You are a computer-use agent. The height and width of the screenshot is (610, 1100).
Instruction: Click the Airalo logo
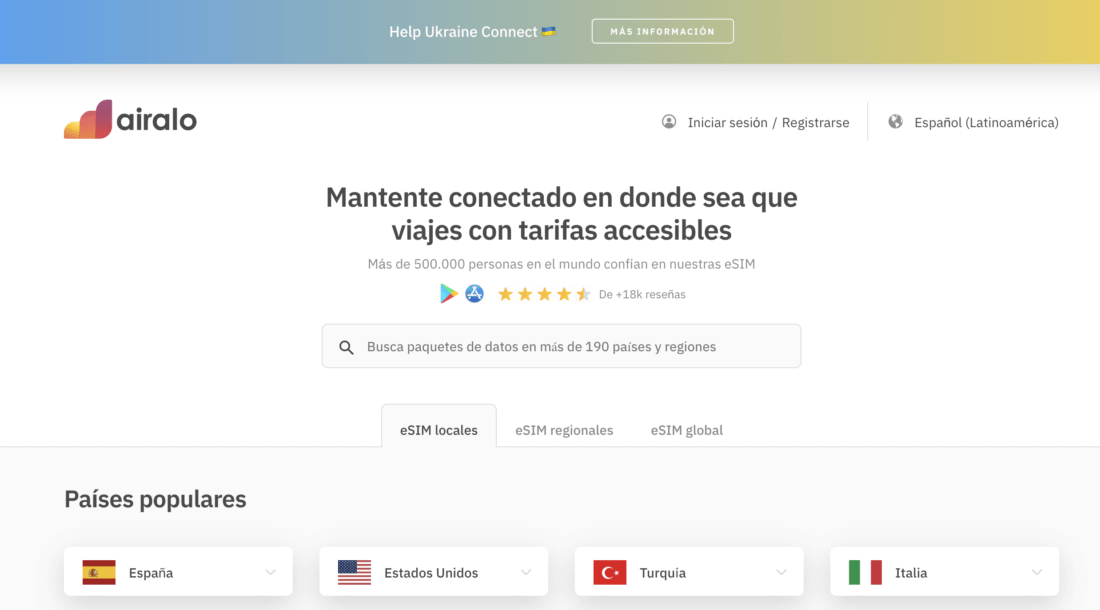point(130,119)
